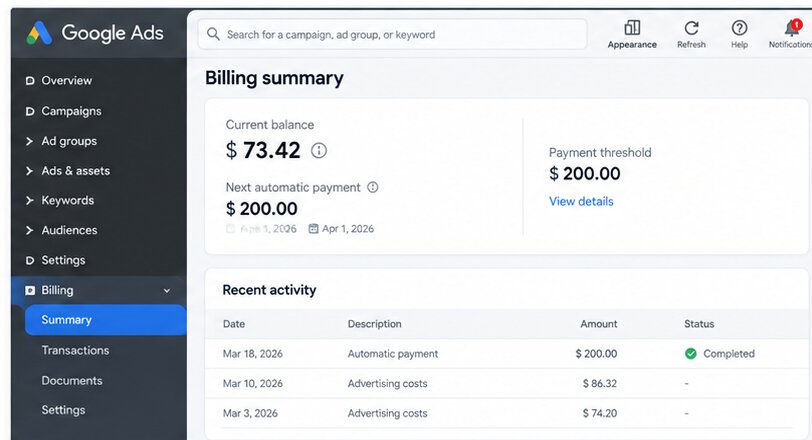812x440 pixels.
Task: Click the Campaigns sidebar icon
Action: [x=30, y=111]
